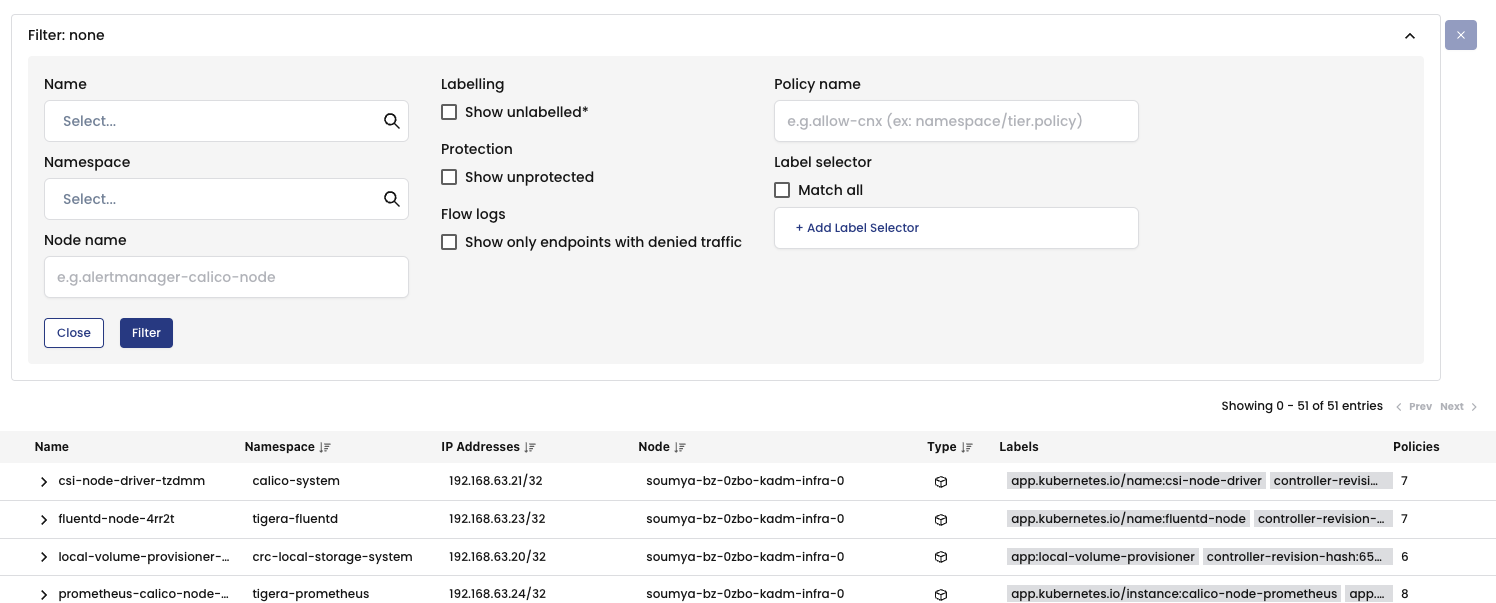Toggle Show unprotected checkbox
Image resolution: width=1496 pixels, height=603 pixels.
[449, 177]
